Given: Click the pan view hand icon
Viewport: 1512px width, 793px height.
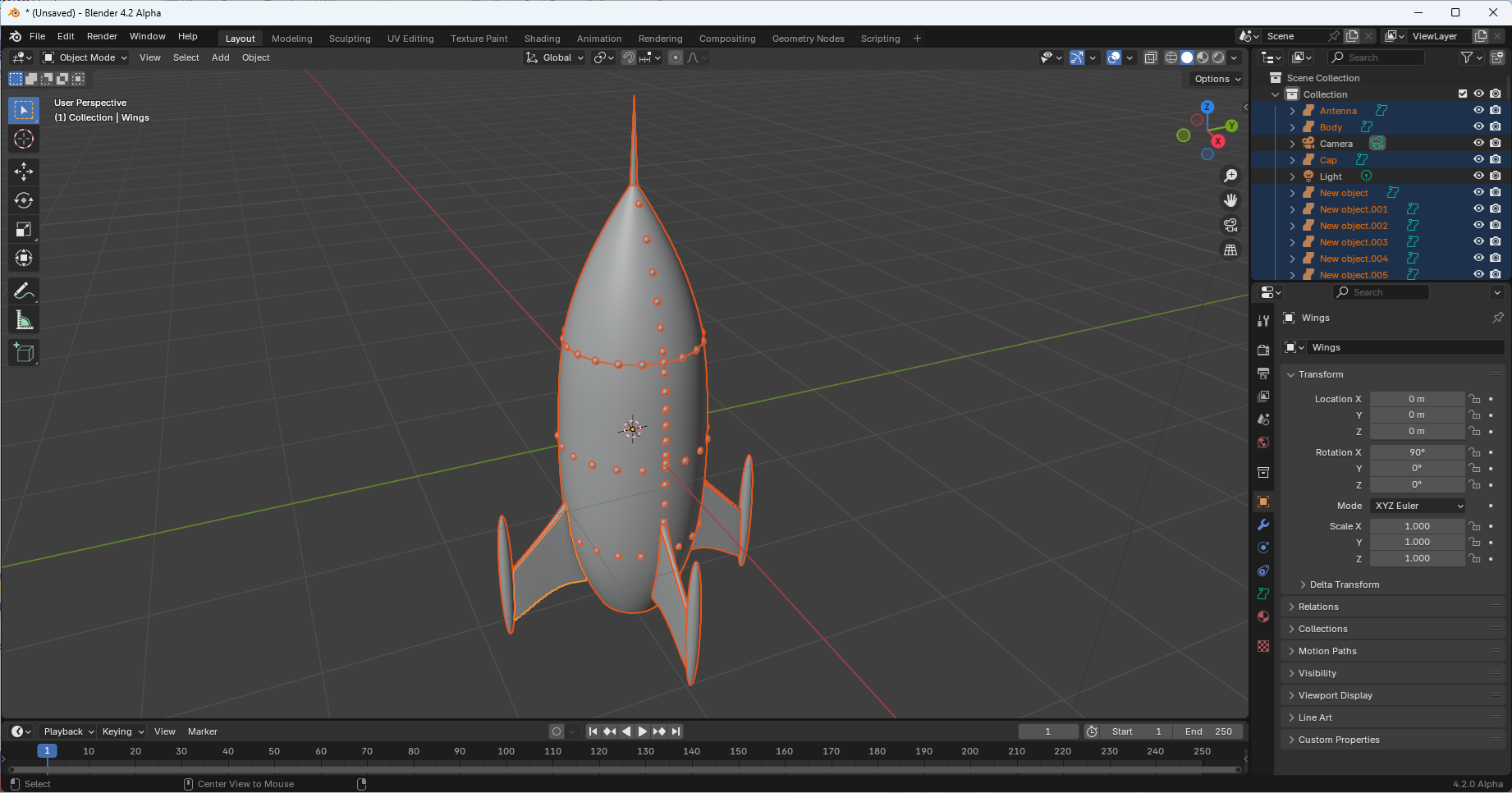Looking at the screenshot, I should pyautogui.click(x=1230, y=200).
